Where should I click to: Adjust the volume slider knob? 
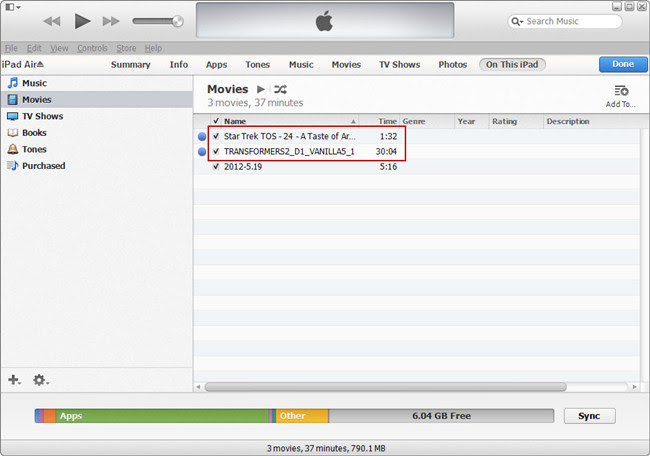coord(177,21)
